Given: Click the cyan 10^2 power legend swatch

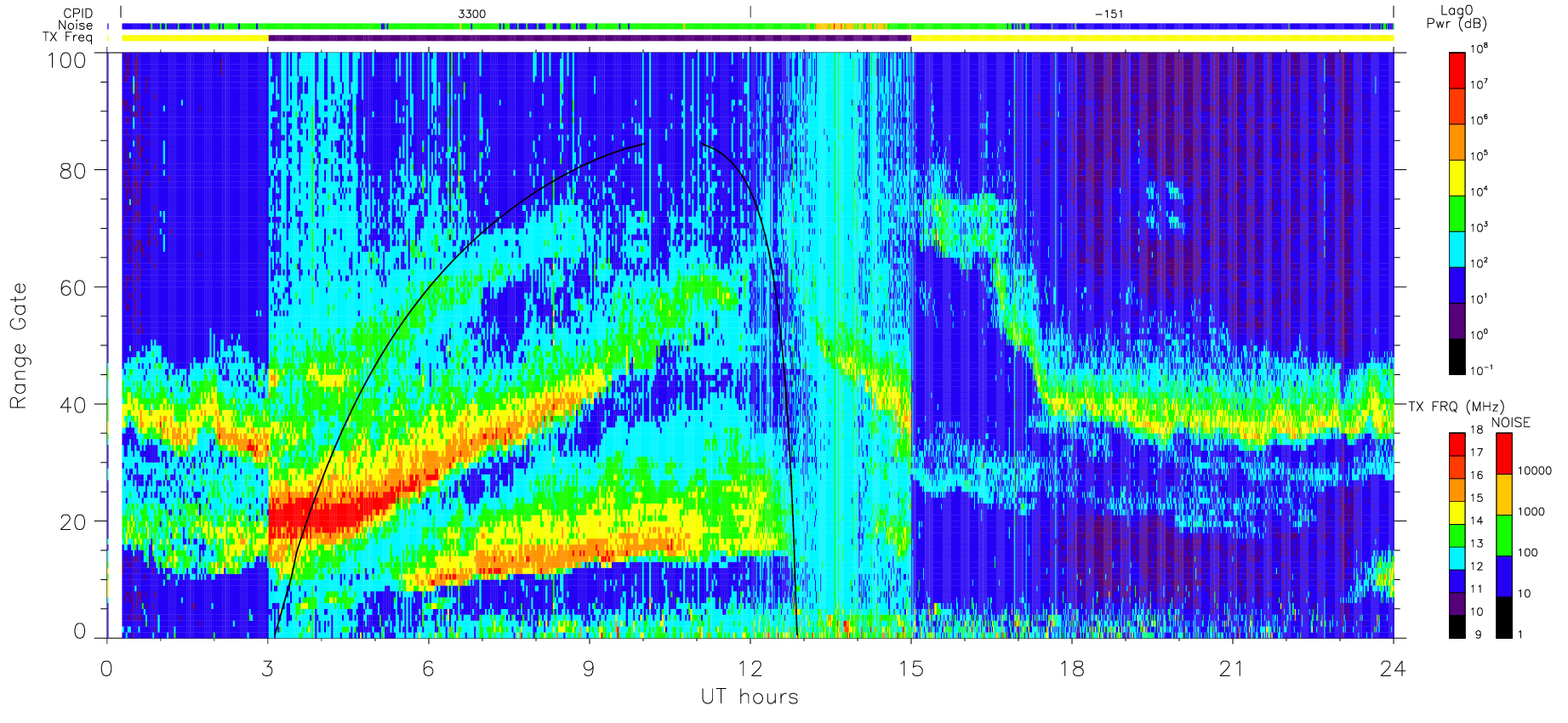Looking at the screenshot, I should [x=1457, y=249].
